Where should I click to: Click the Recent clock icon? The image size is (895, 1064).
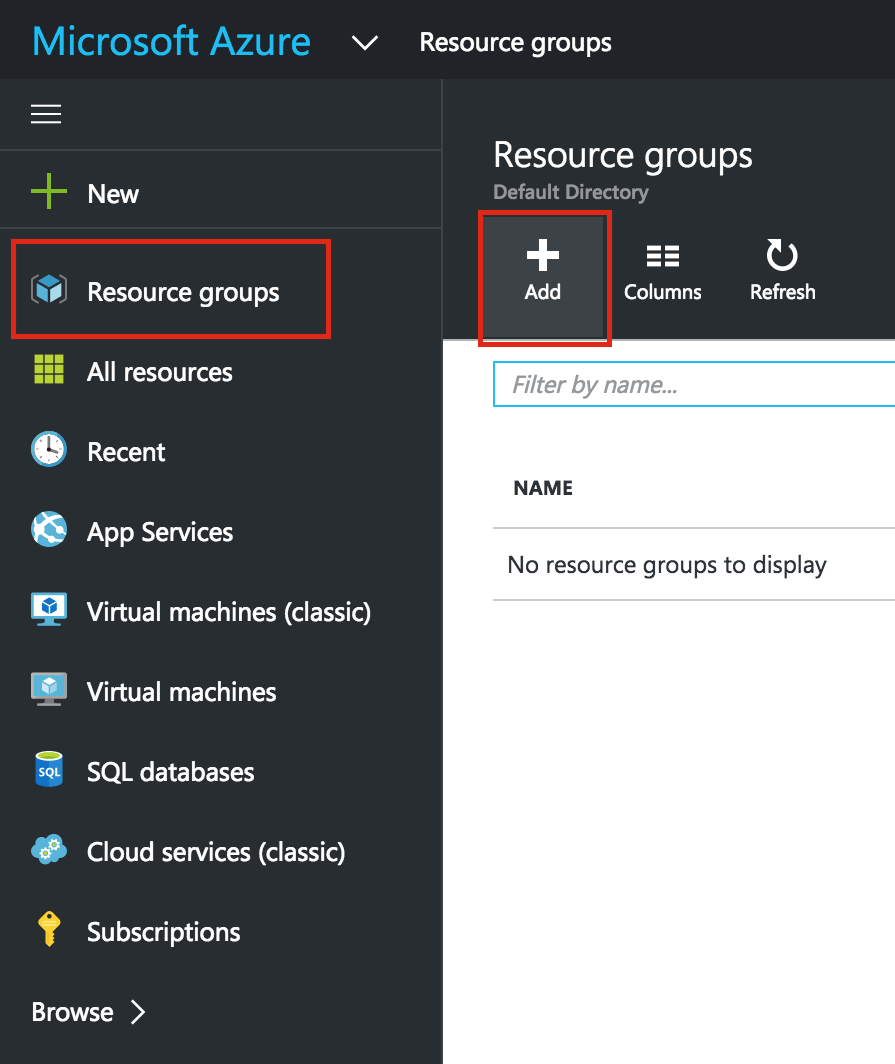click(x=49, y=449)
